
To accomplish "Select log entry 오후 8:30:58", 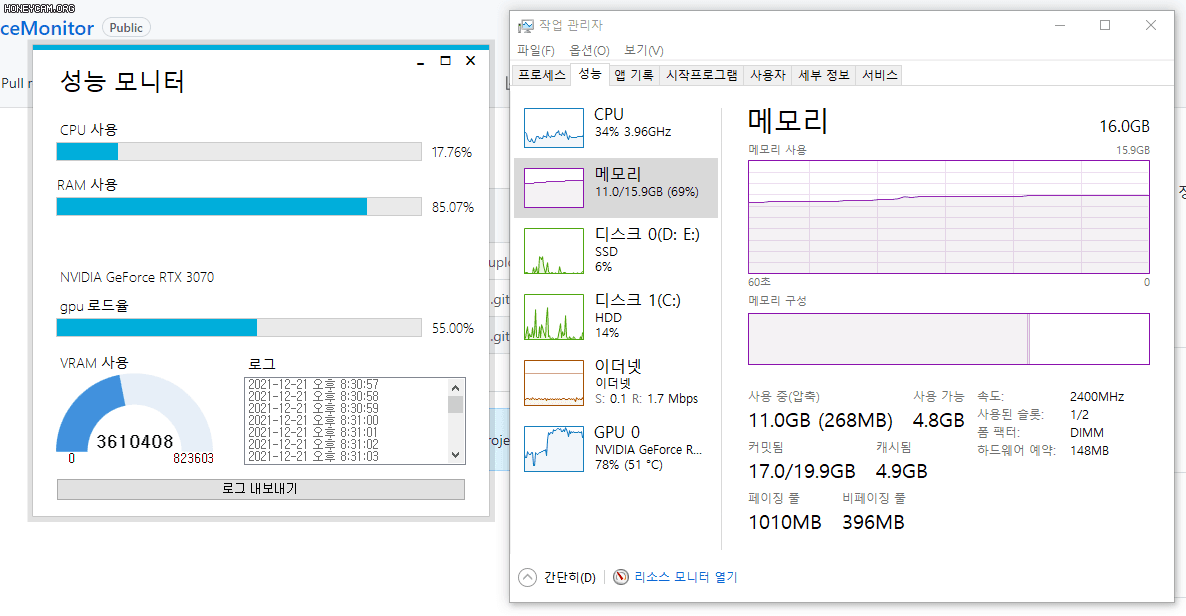I will point(313,397).
